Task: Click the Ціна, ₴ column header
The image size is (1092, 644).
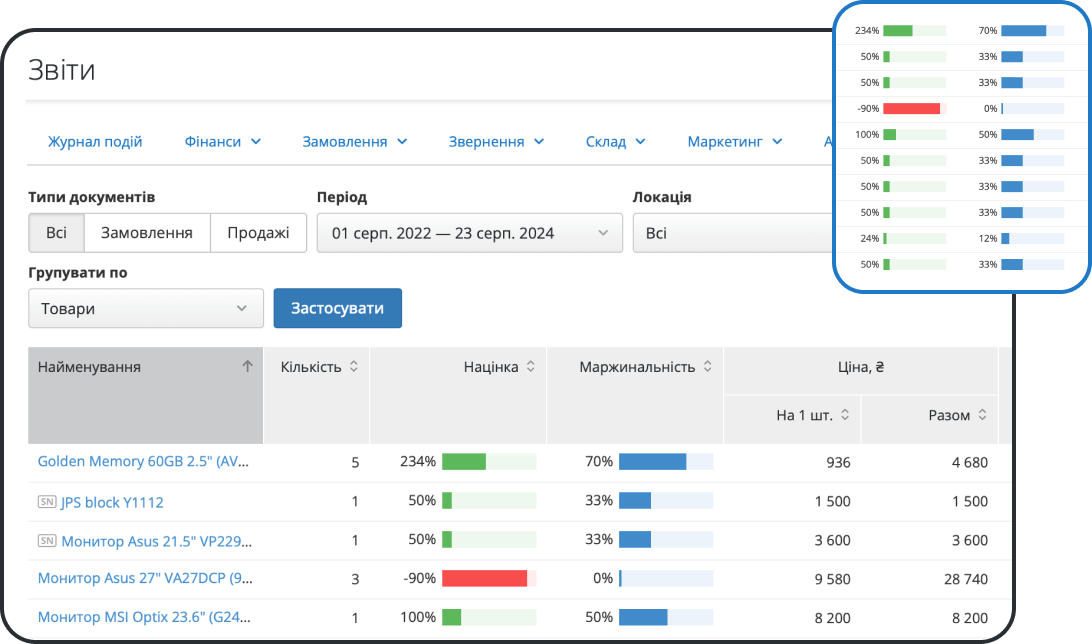Action: tap(859, 367)
